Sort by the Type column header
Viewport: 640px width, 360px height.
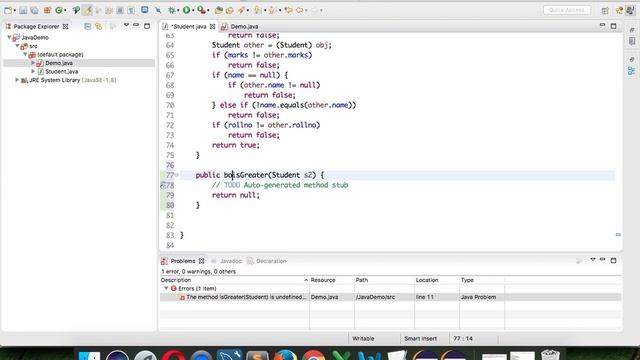(482, 280)
